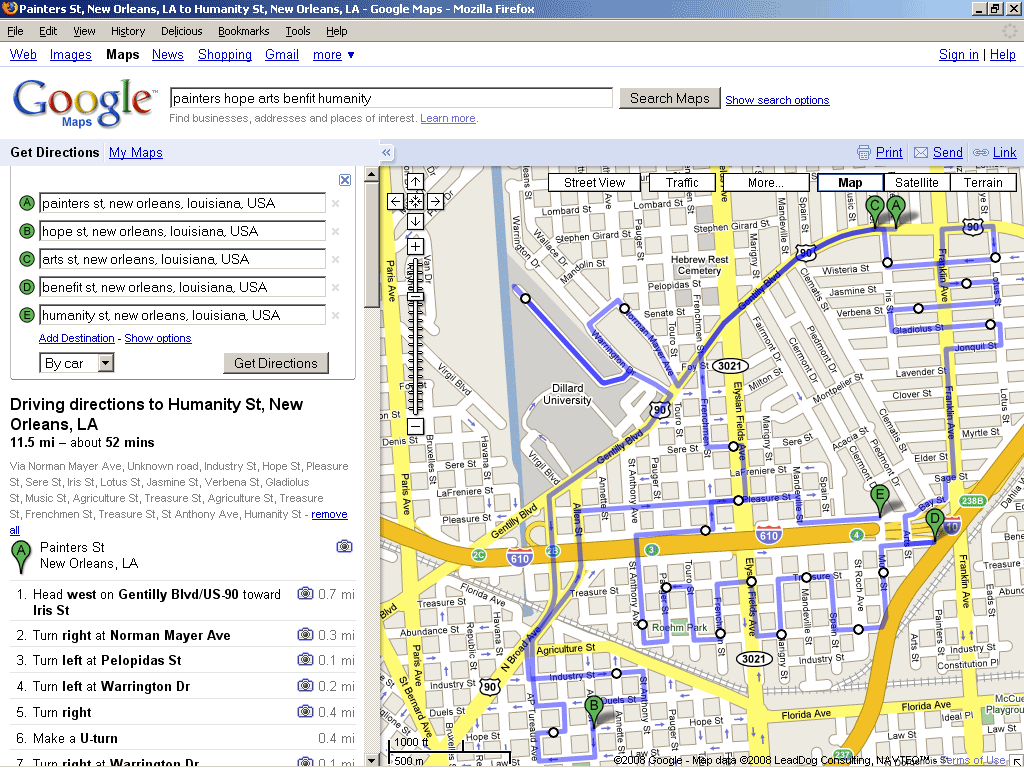Open the Bookmarks menu
Viewport: 1024px width, 768px height.
tap(244, 31)
